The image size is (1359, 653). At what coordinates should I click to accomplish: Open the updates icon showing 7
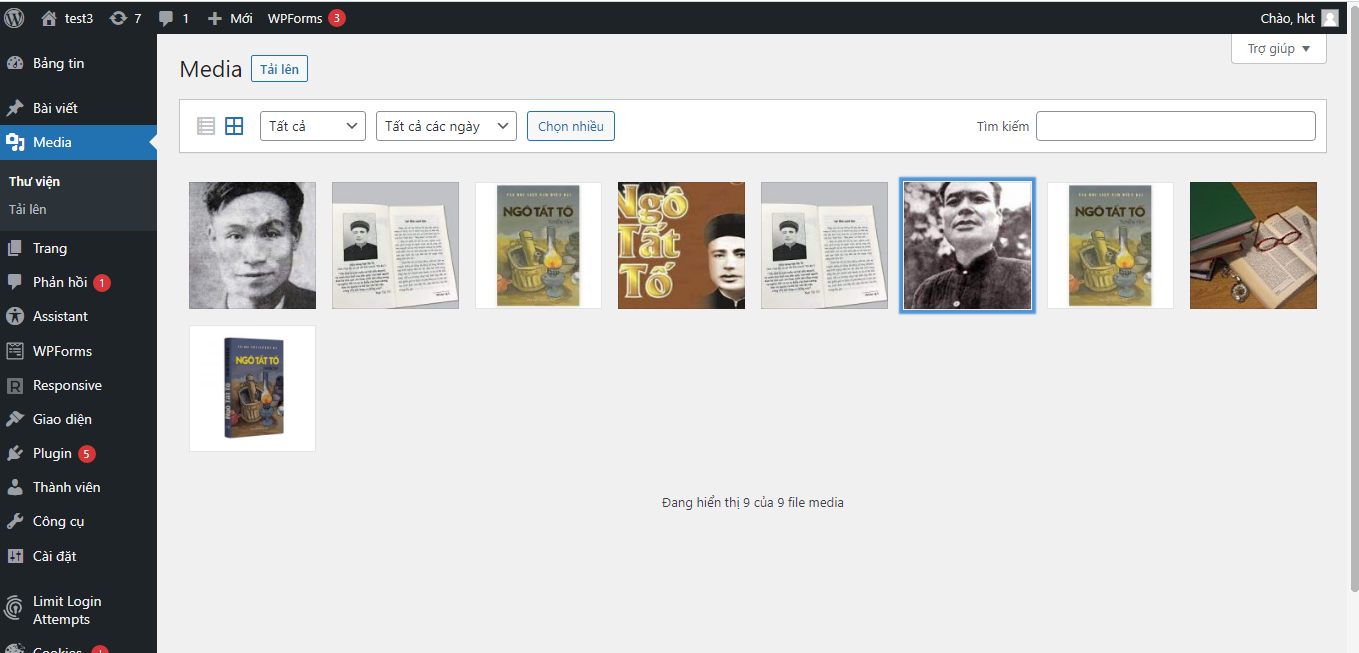click(118, 18)
